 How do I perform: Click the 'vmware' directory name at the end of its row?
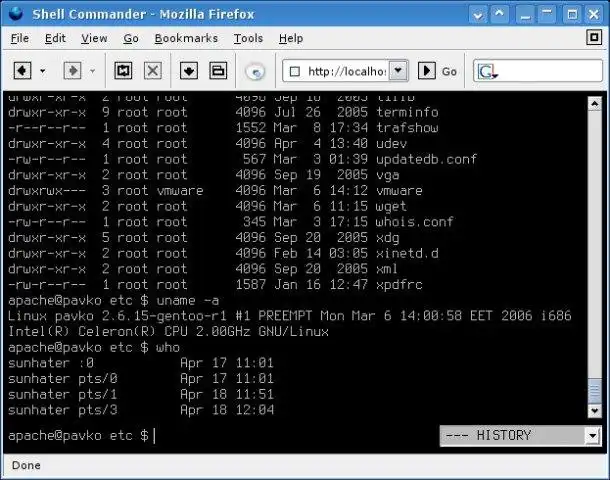399,191
